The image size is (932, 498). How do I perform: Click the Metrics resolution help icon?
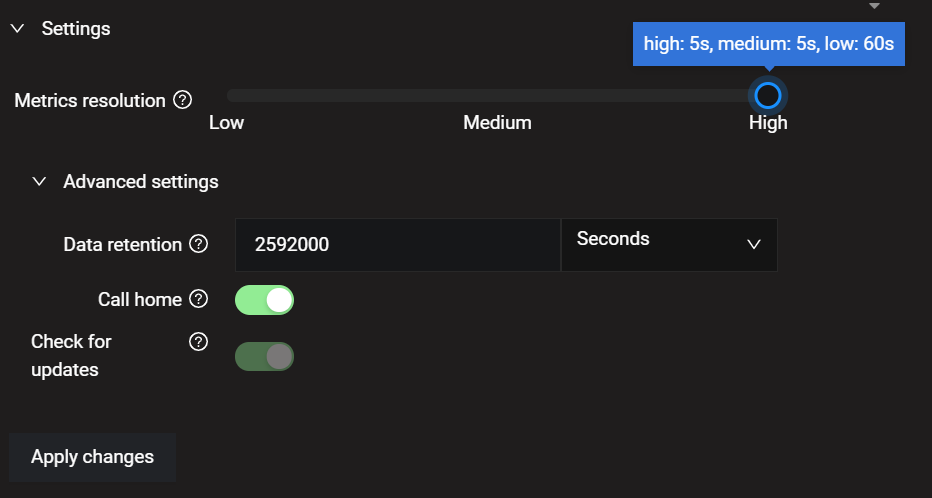click(182, 100)
